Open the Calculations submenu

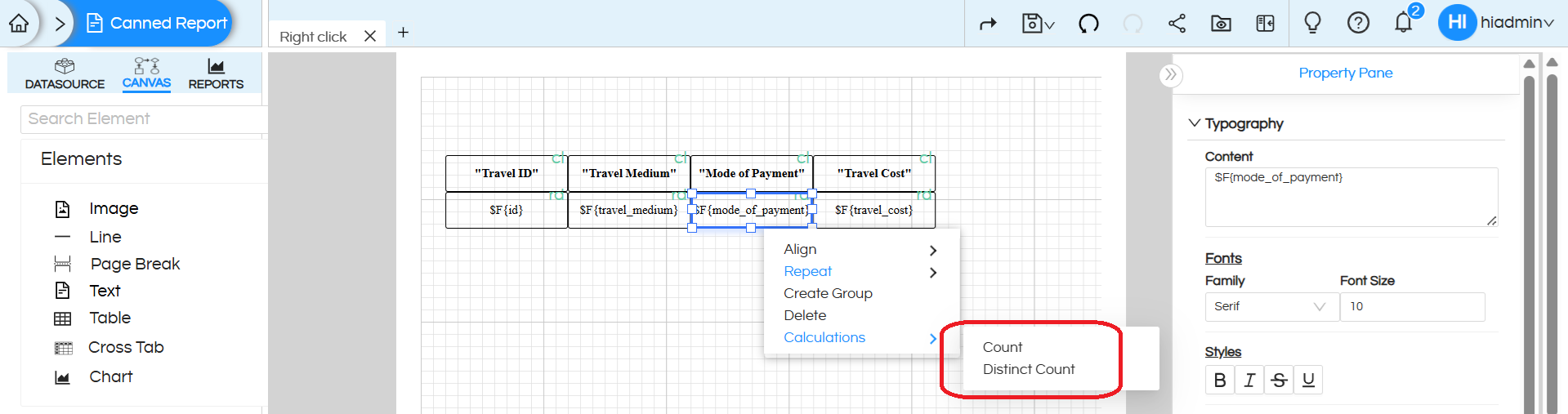tap(860, 337)
